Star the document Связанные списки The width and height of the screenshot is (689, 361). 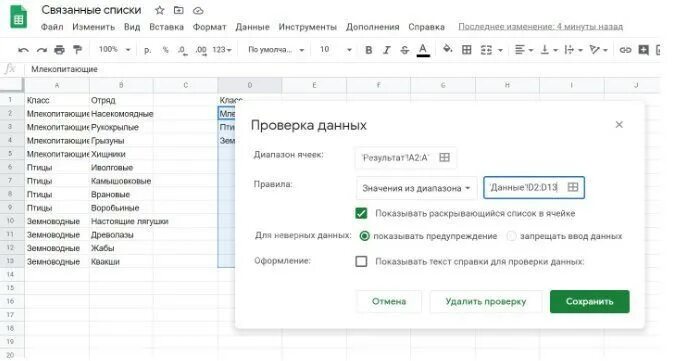click(x=160, y=10)
